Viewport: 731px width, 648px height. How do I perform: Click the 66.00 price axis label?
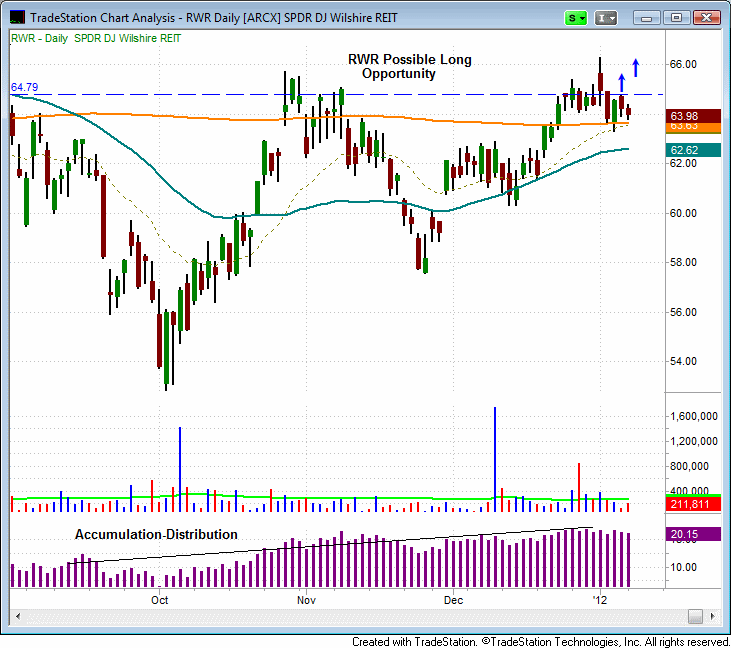pos(683,64)
